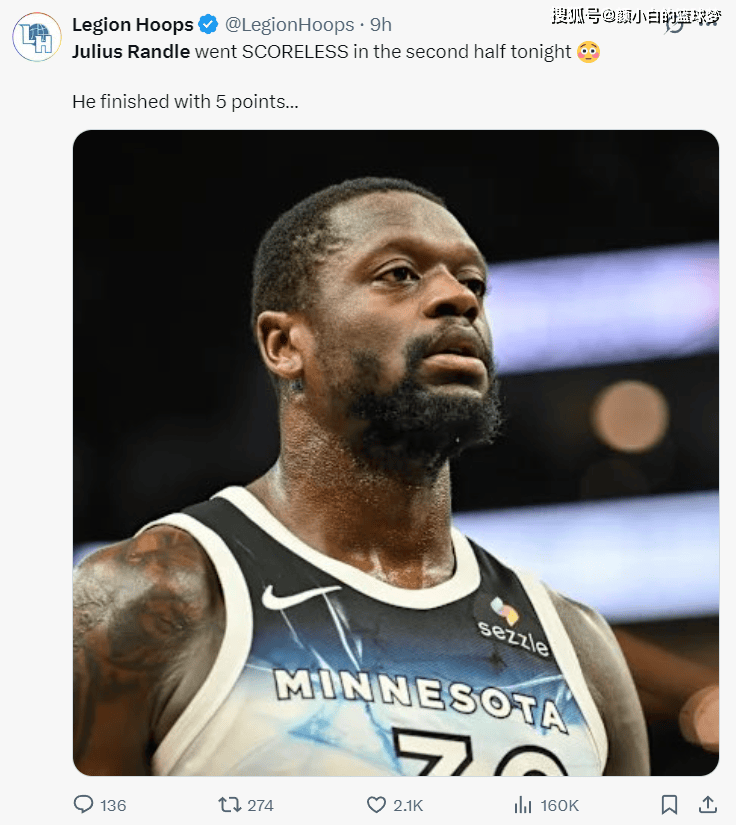736x825 pixels.
Task: Click the 274 reposts count
Action: (x=260, y=805)
